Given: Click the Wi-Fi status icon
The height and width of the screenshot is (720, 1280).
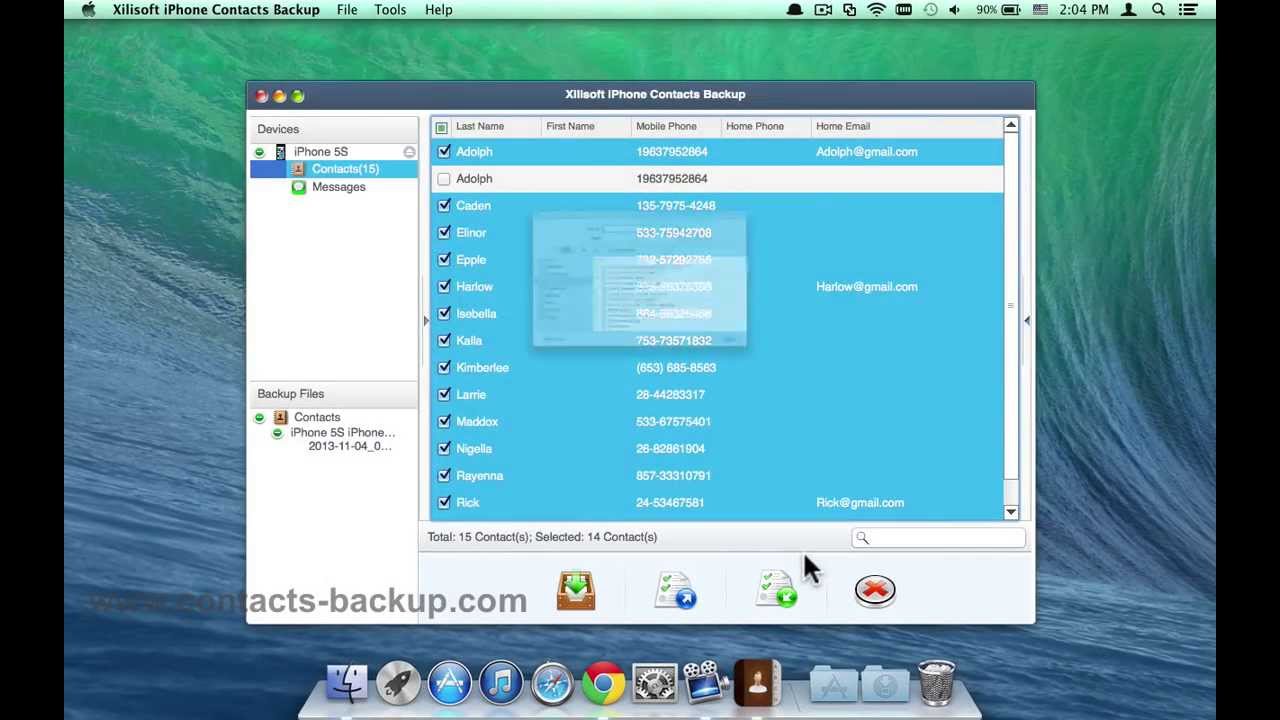Looking at the screenshot, I should coord(876,10).
